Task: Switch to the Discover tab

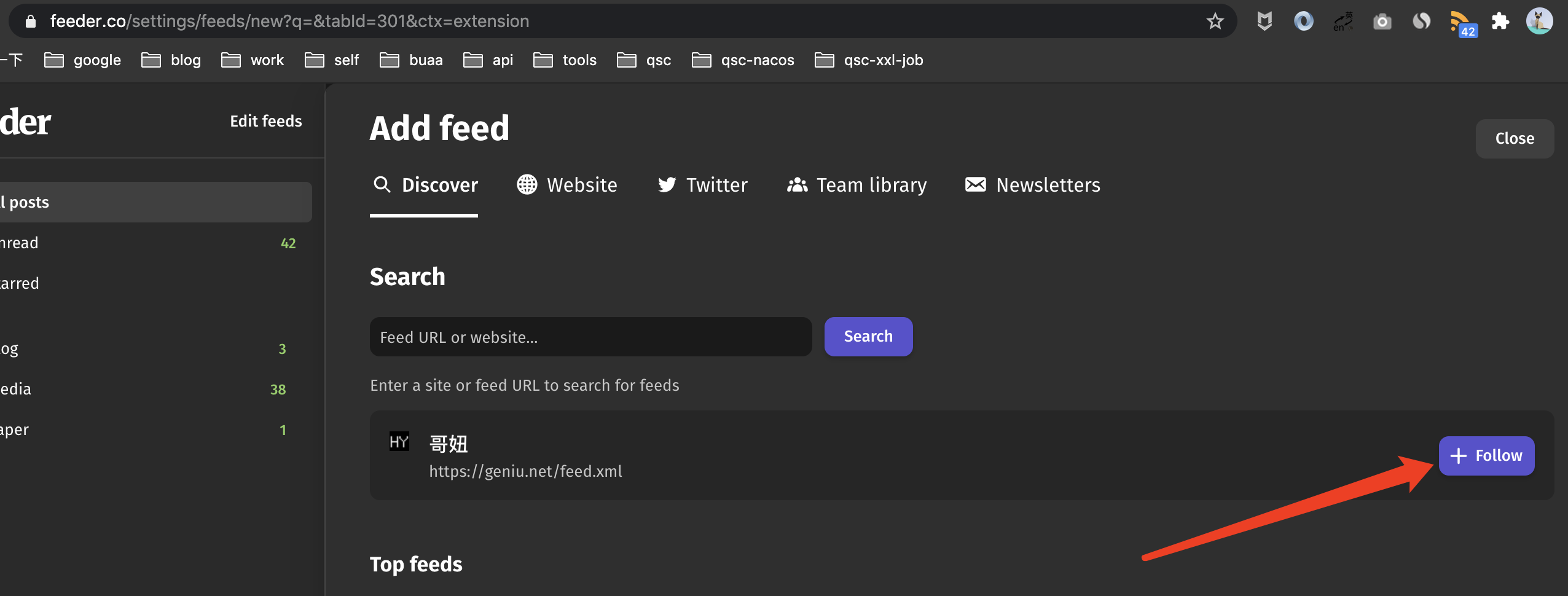Action: (424, 186)
